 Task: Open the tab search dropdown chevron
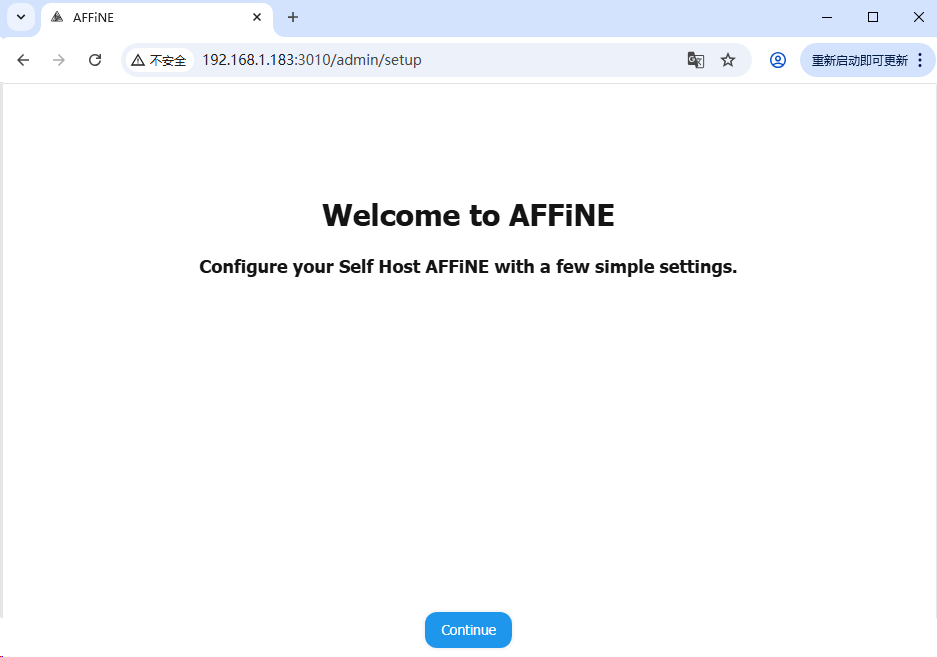click(x=20, y=17)
